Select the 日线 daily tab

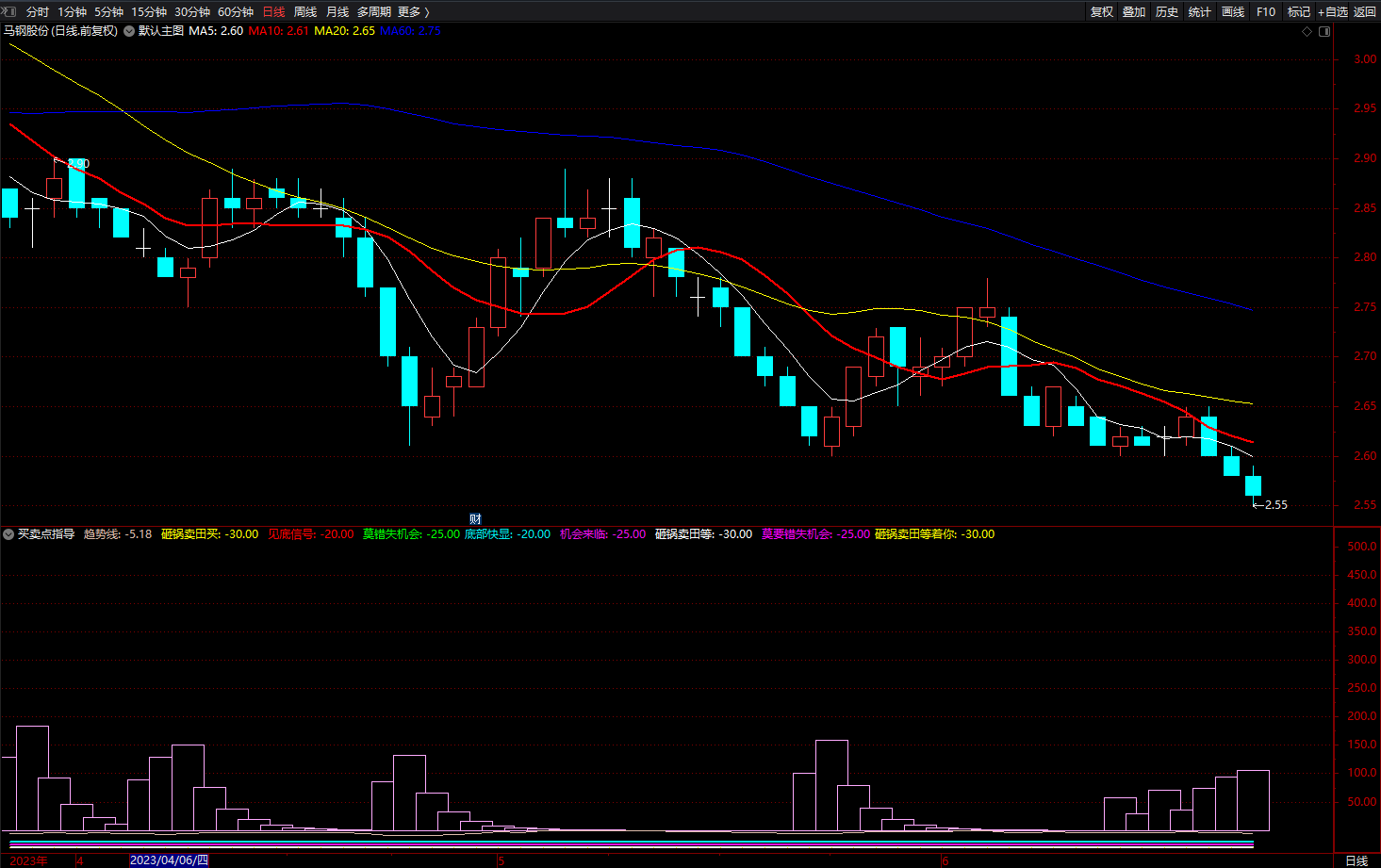coord(273,11)
